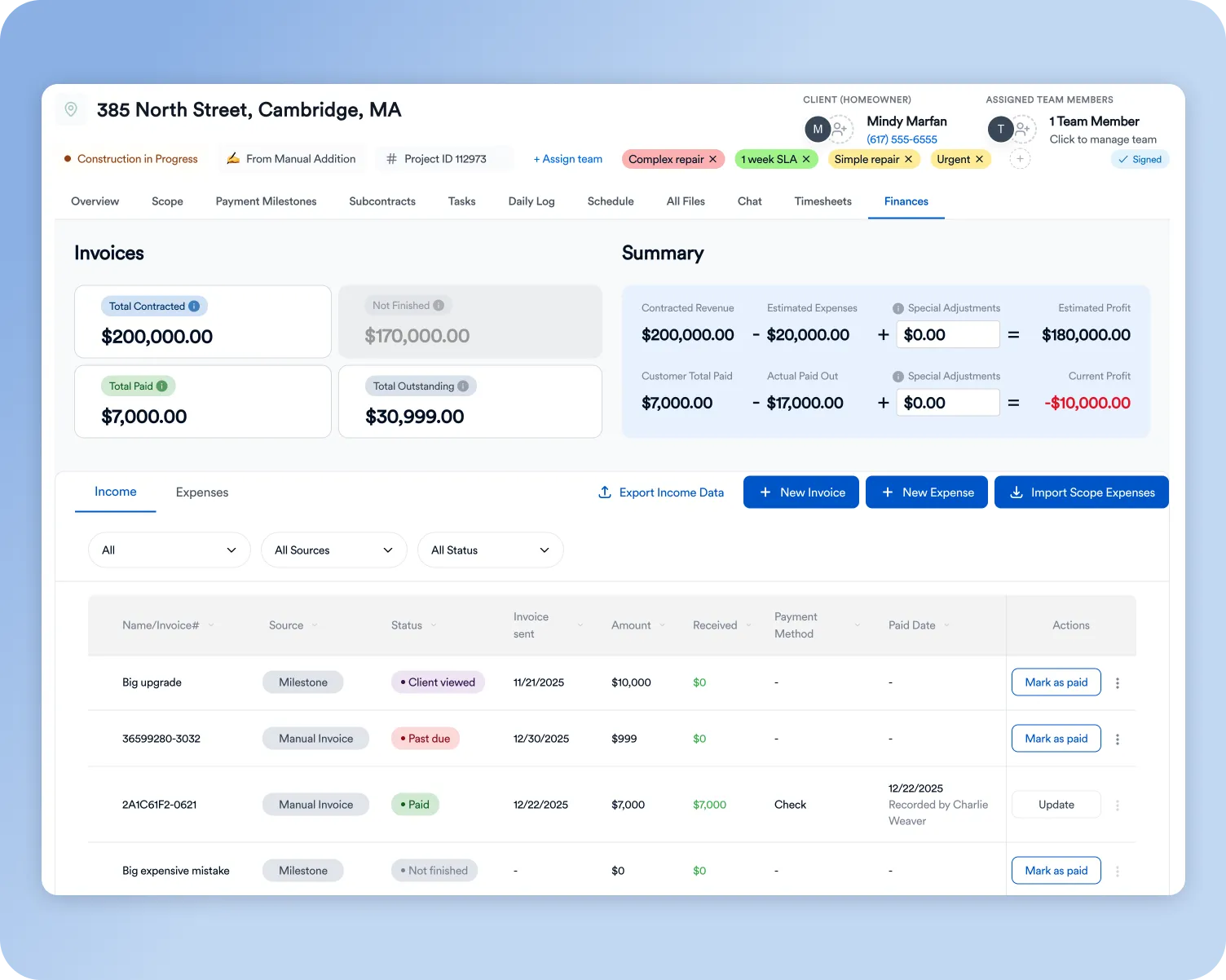Image resolution: width=1226 pixels, height=980 pixels.
Task: Click Export Income Data
Action: pos(661,492)
